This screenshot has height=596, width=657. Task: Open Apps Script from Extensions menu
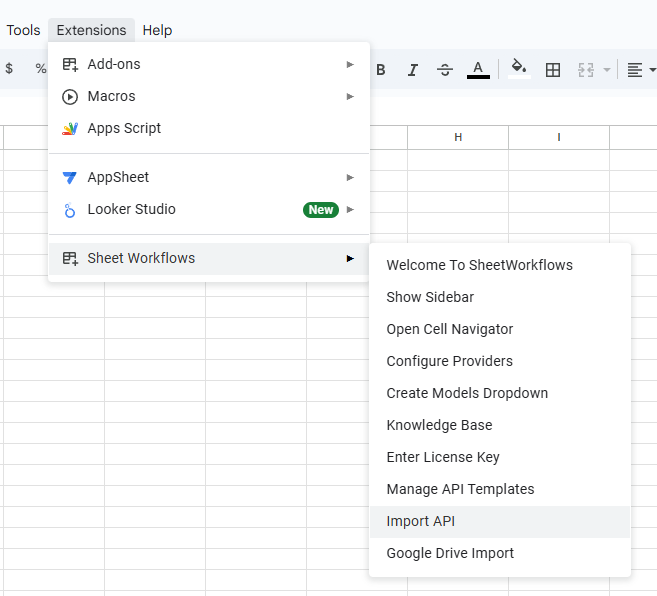(x=124, y=128)
